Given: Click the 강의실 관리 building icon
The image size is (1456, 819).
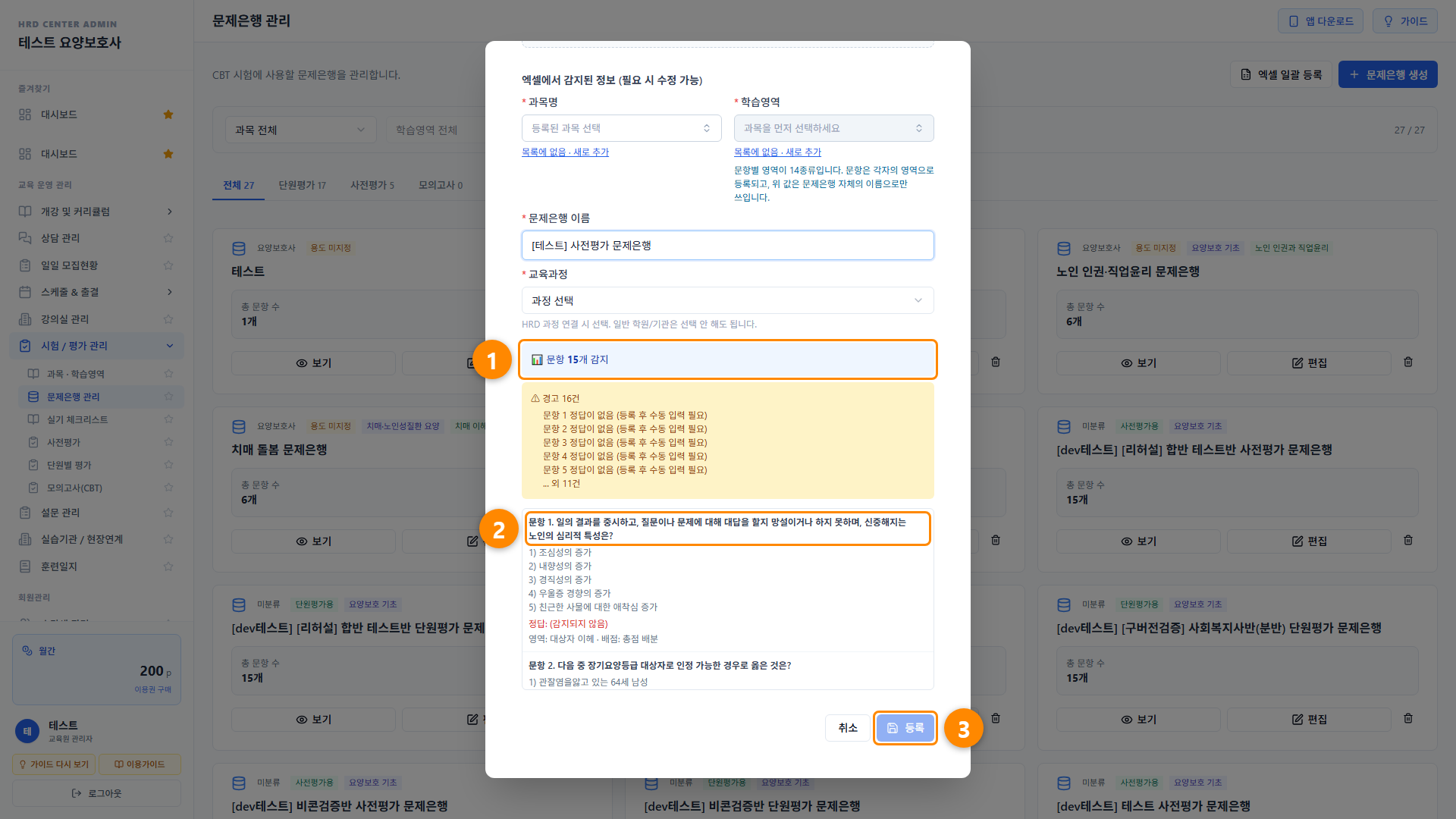Looking at the screenshot, I should [x=25, y=319].
